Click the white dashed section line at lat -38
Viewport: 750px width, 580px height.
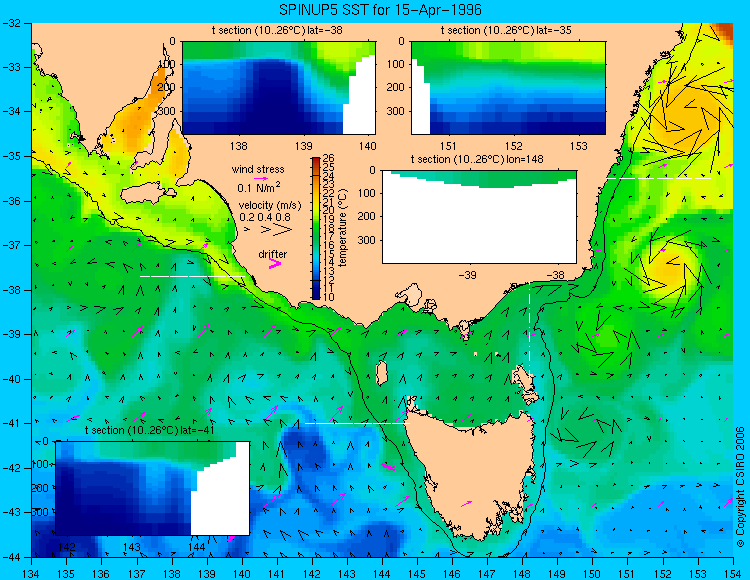tap(192, 276)
